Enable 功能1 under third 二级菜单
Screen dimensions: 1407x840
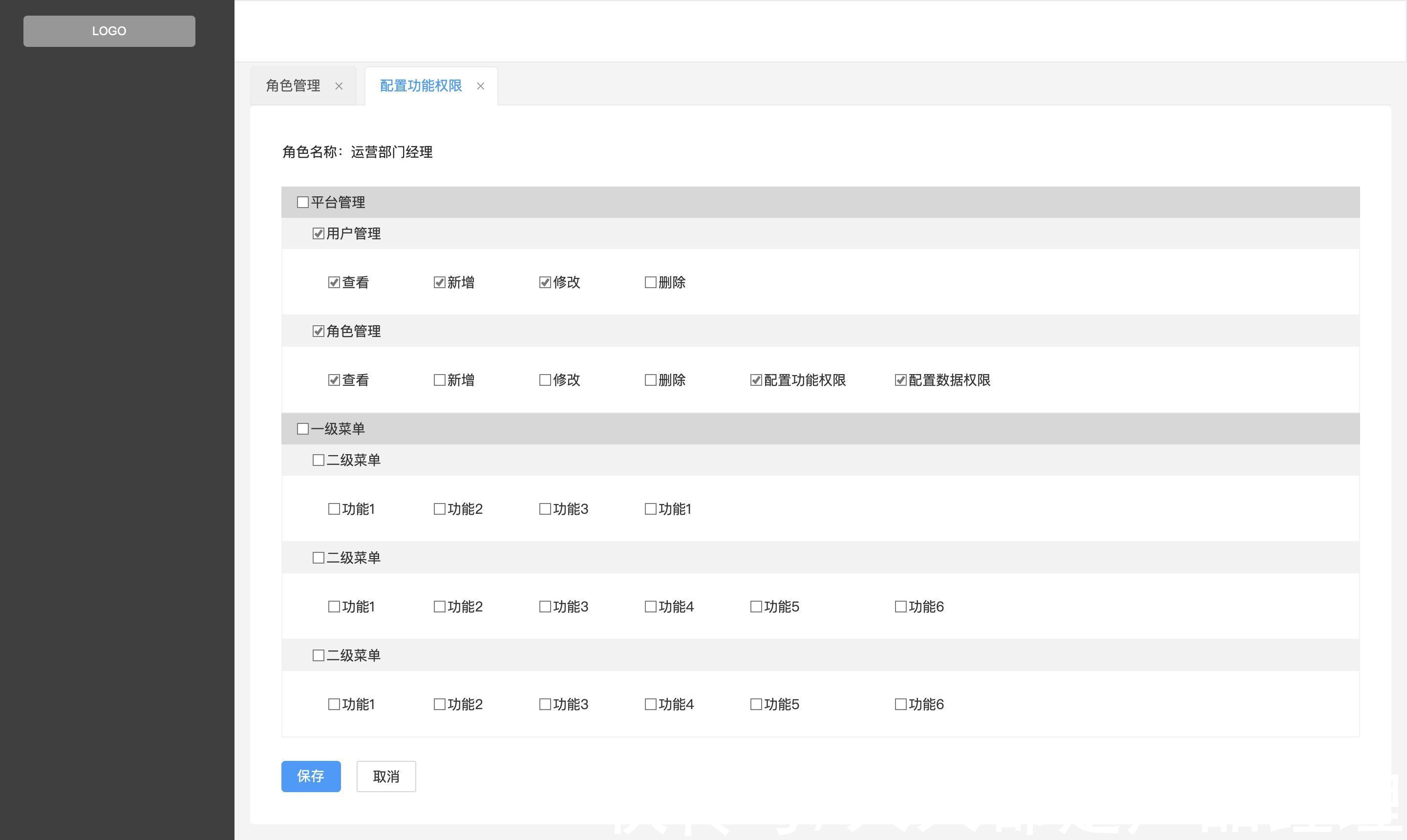[334, 703]
